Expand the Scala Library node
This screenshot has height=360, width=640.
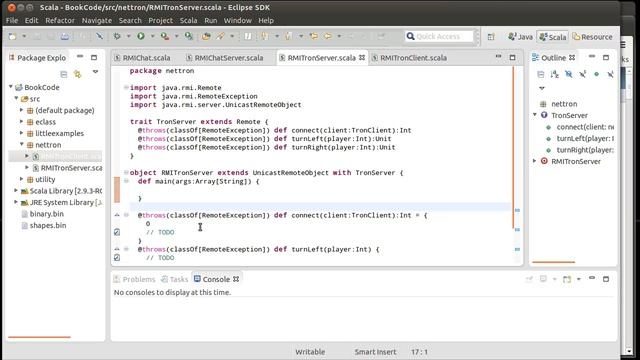[16, 190]
